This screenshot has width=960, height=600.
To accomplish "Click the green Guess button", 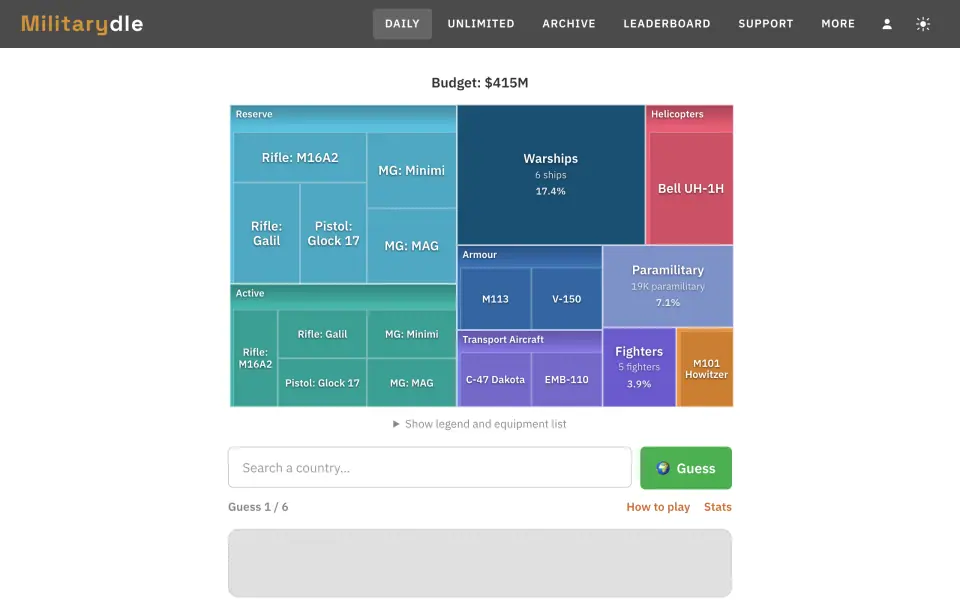I will pyautogui.click(x=686, y=468).
